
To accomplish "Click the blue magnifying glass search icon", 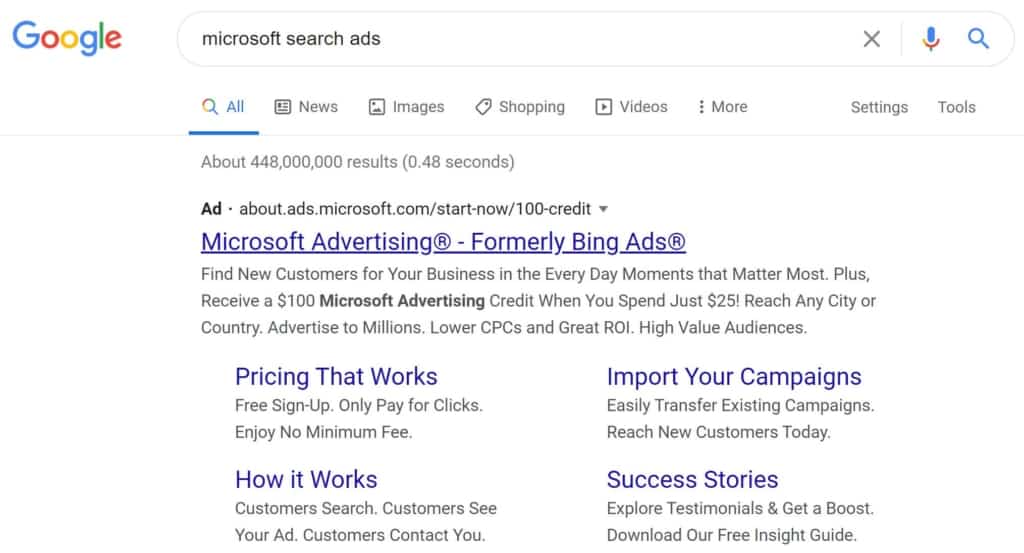I will coord(978,39).
